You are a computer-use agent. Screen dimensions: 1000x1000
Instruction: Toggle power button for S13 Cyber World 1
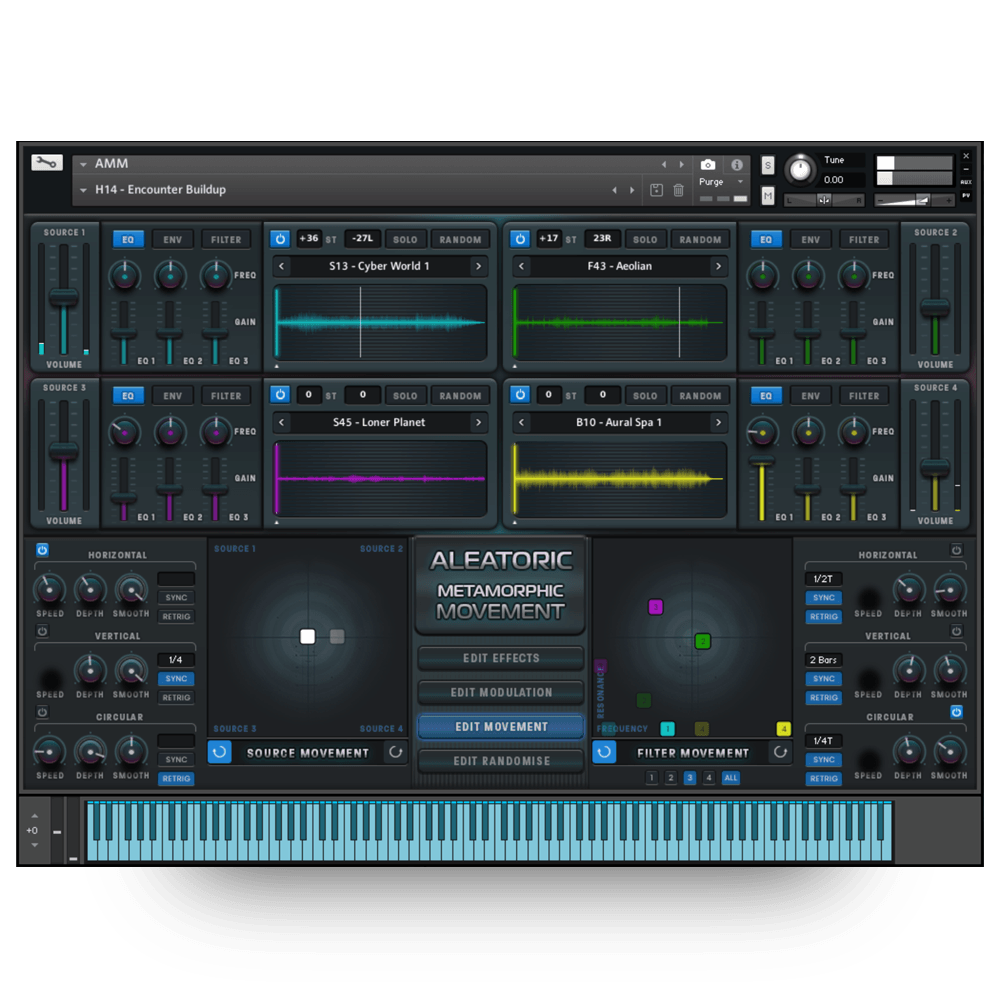click(280, 239)
